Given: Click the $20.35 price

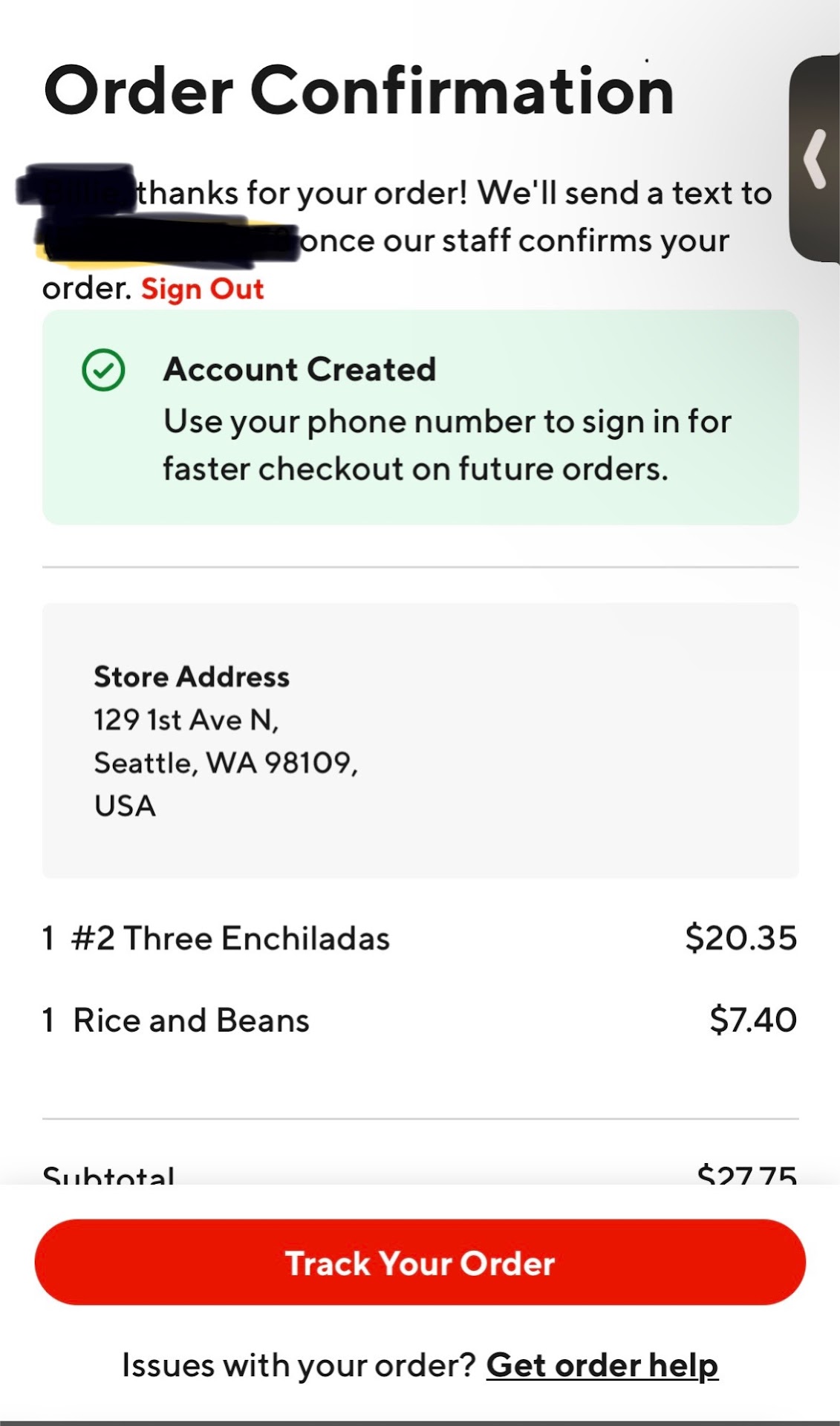Looking at the screenshot, I should (x=740, y=938).
